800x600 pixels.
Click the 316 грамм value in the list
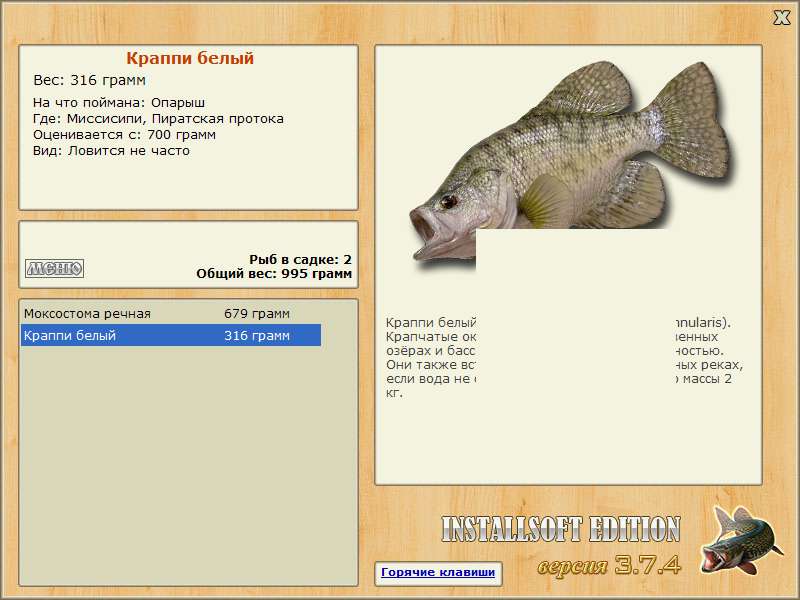coord(257,336)
